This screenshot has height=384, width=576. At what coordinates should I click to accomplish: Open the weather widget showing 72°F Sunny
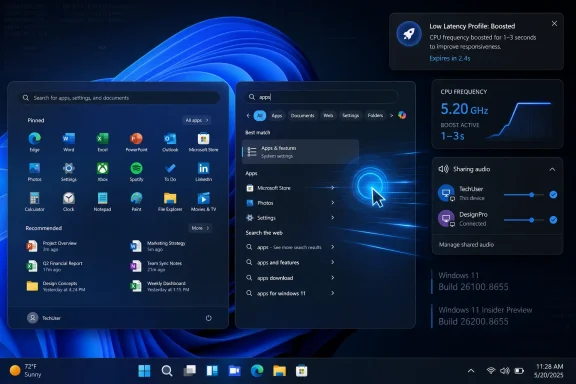pyautogui.click(x=26, y=370)
